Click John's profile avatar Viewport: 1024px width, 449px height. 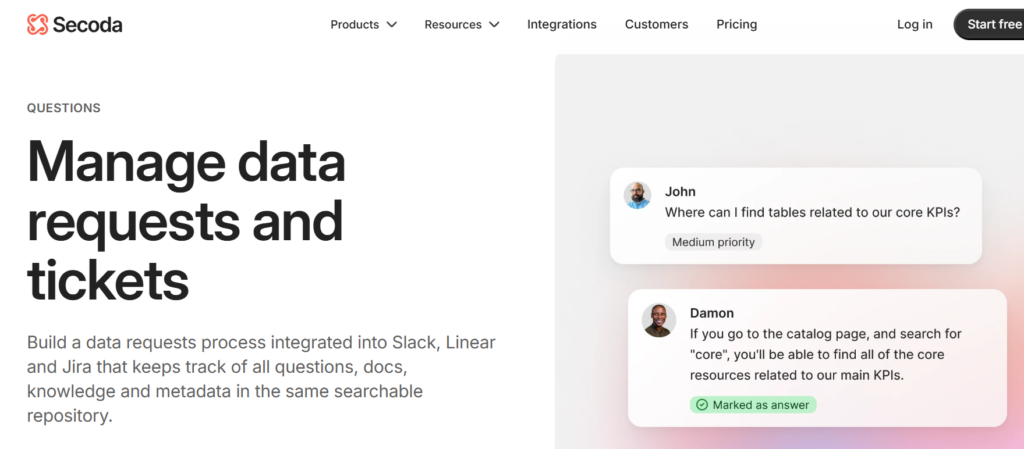(637, 195)
